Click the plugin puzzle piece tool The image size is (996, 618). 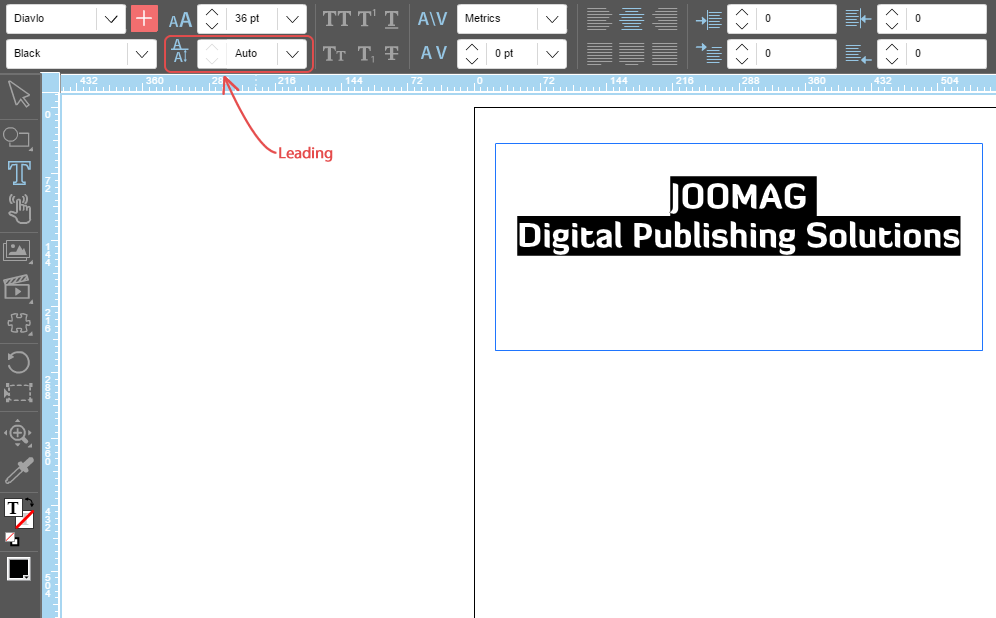pyautogui.click(x=18, y=323)
